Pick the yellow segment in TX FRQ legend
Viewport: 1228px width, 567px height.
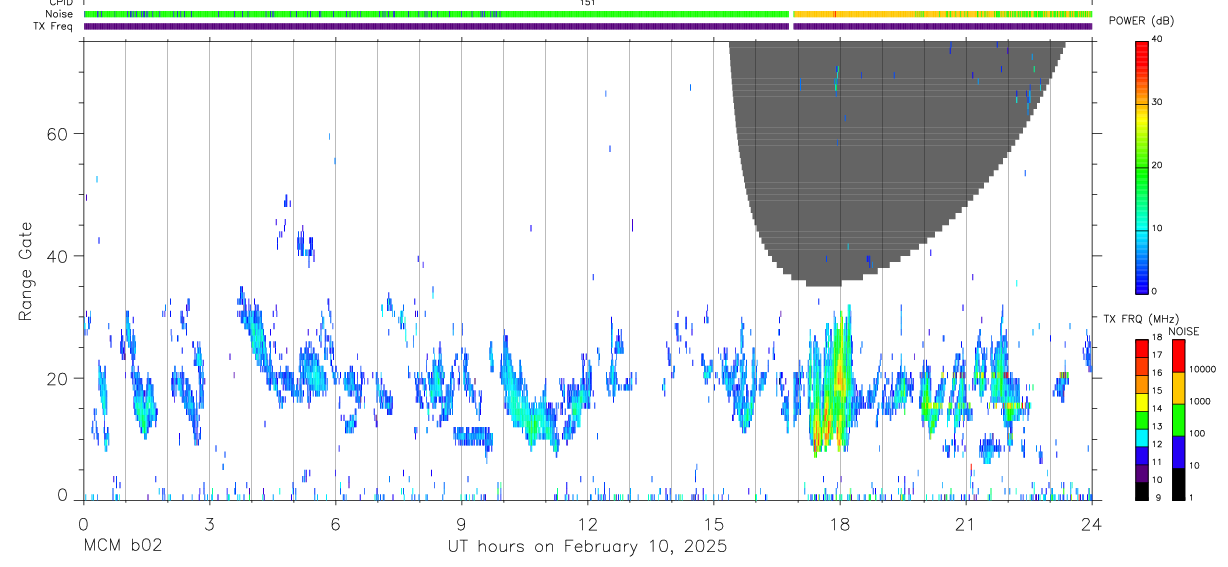1142,402
